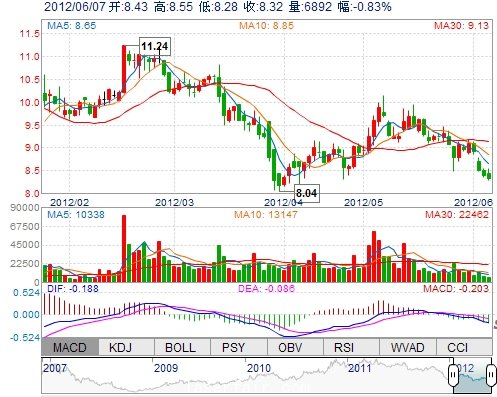Click 2011 in the overview timeline
Viewport: 497px width, 397px height.
(359, 368)
